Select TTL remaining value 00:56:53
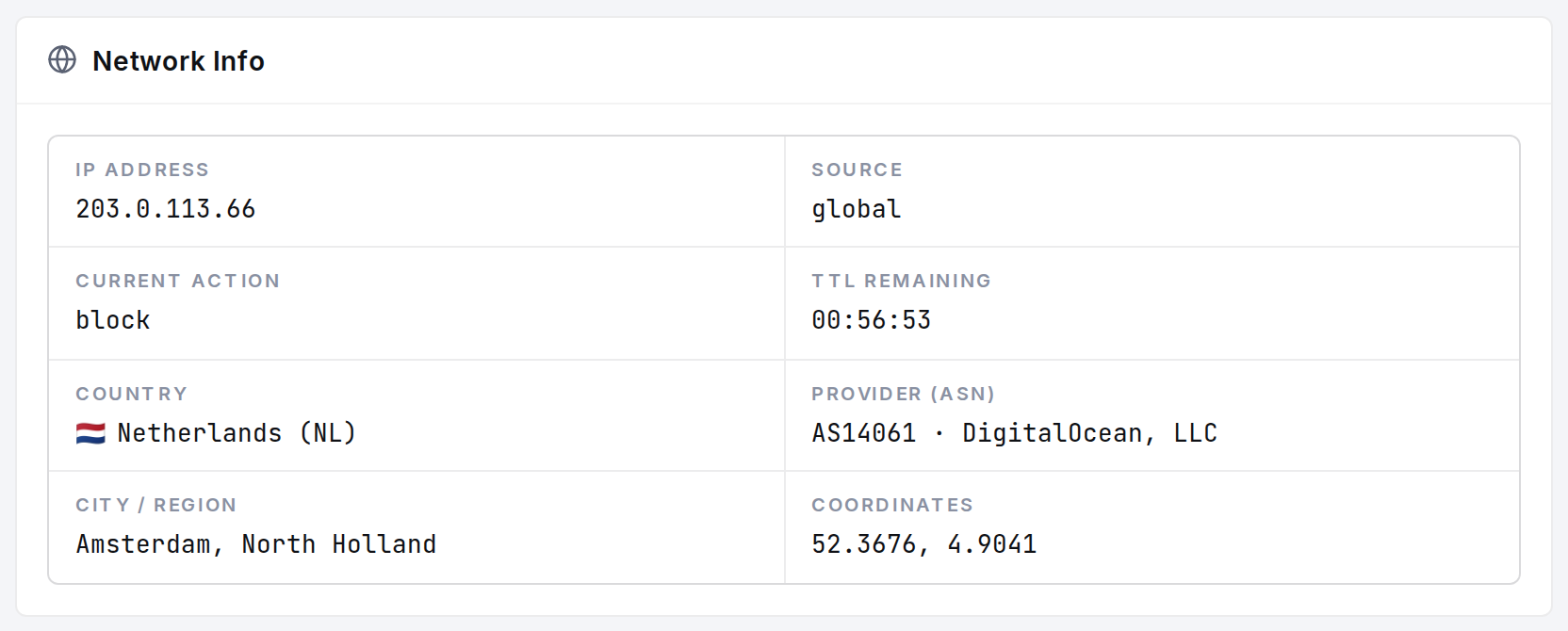Screen dimensions: 1568x631 tap(872, 320)
